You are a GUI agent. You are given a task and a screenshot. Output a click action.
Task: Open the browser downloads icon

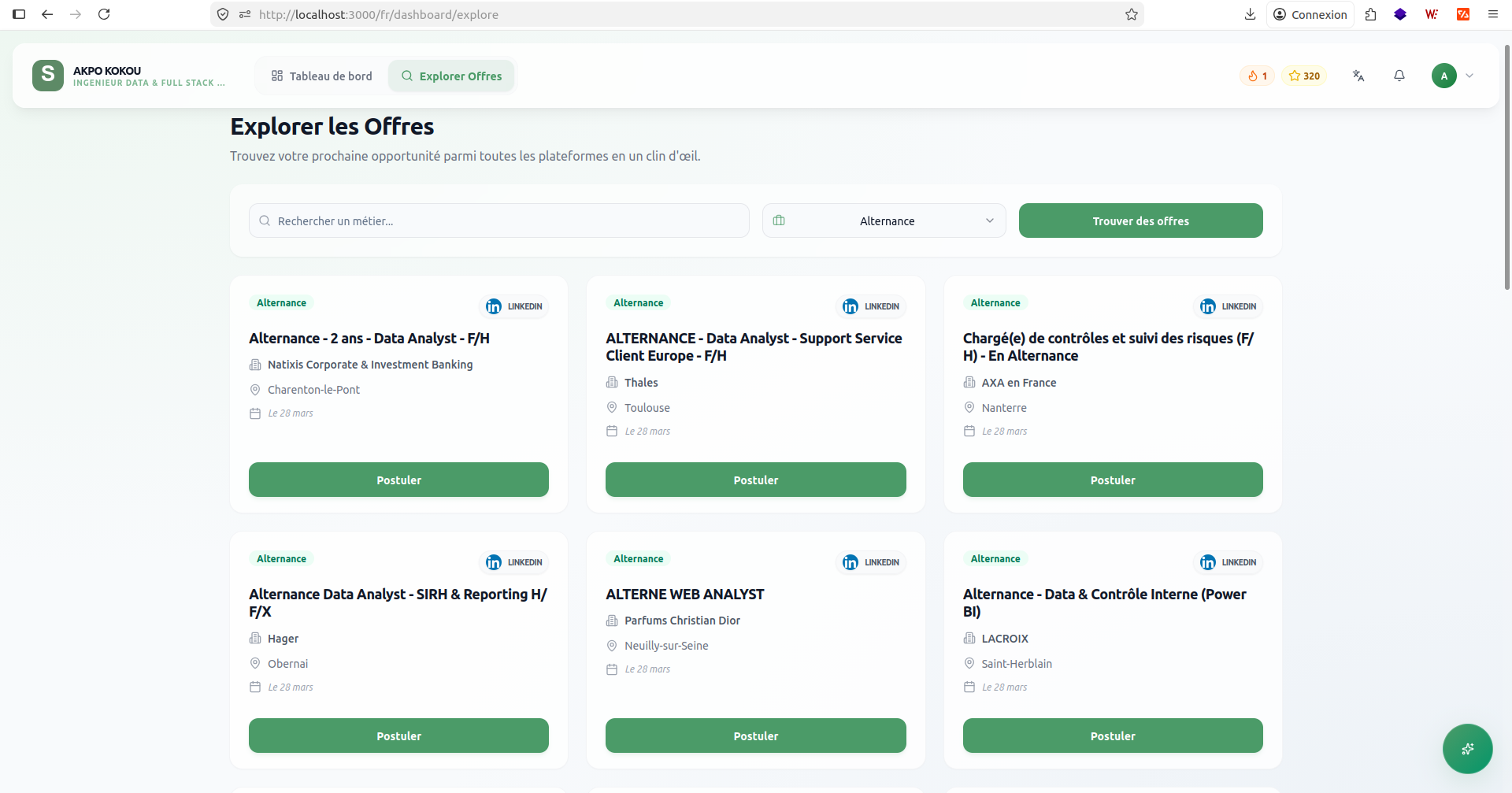coord(1250,14)
